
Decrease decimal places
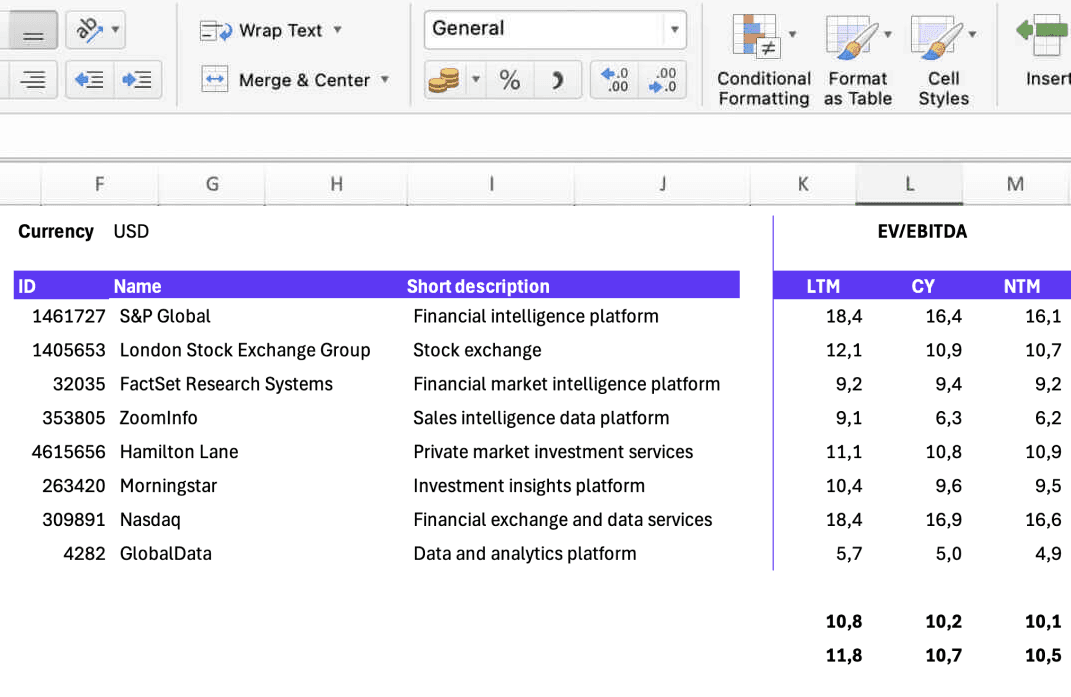click(663, 80)
